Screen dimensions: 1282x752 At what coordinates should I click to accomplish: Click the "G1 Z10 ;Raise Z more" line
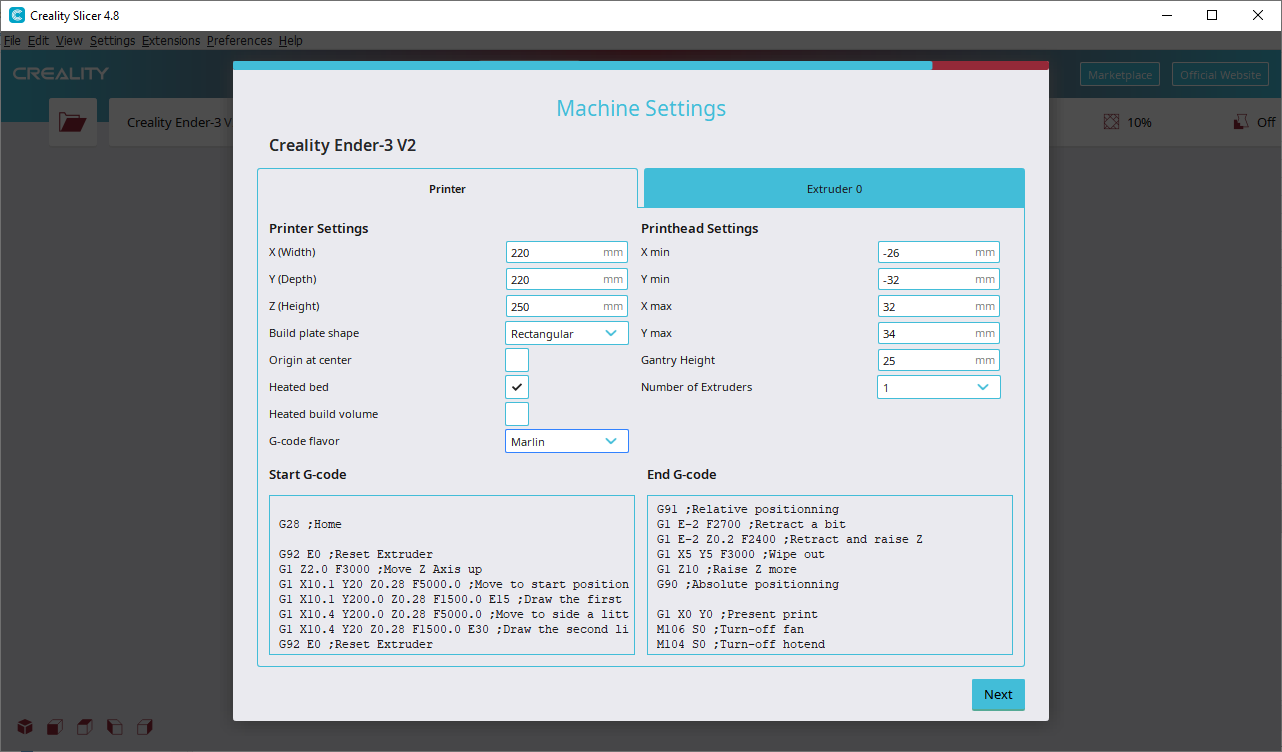pyautogui.click(x=727, y=569)
